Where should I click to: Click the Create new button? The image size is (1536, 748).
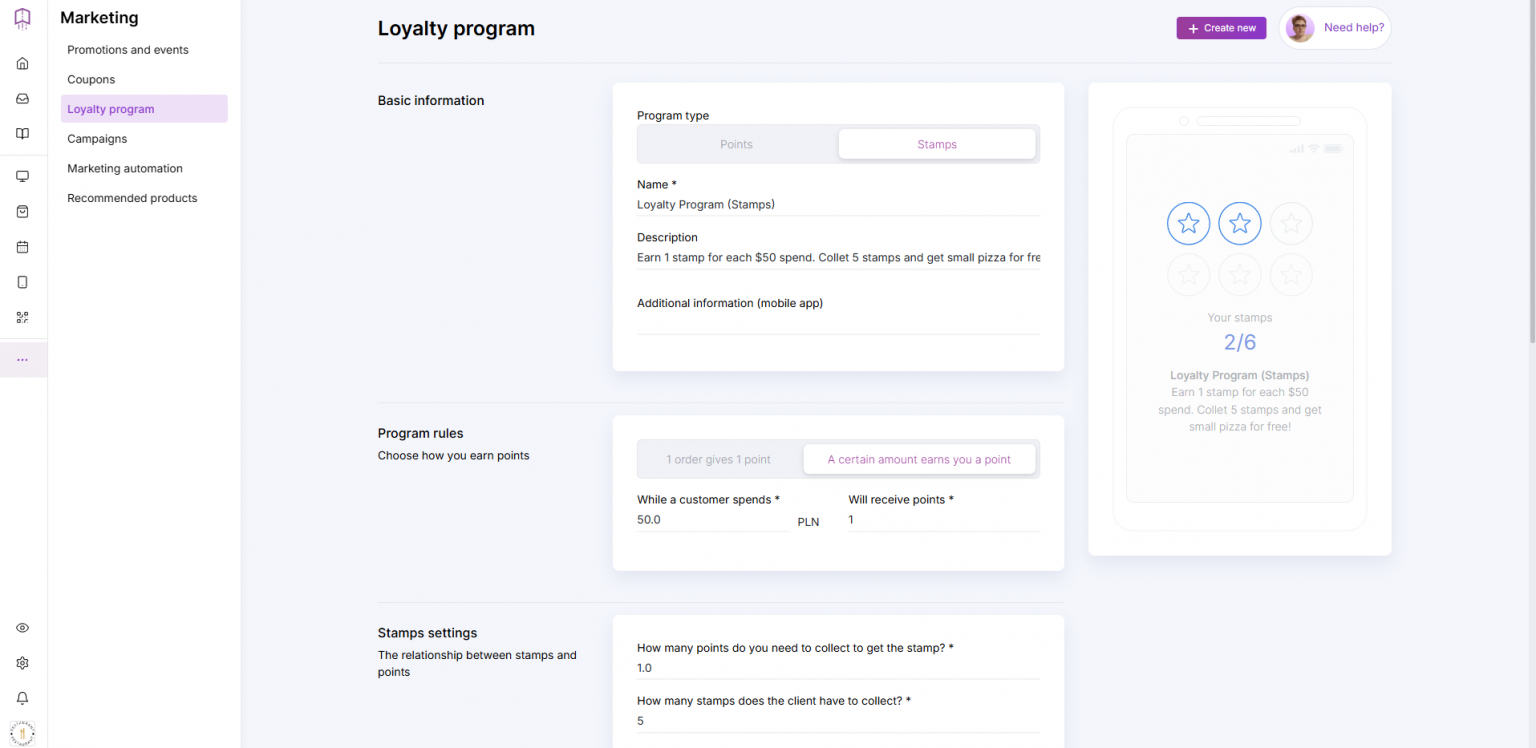(x=1221, y=28)
